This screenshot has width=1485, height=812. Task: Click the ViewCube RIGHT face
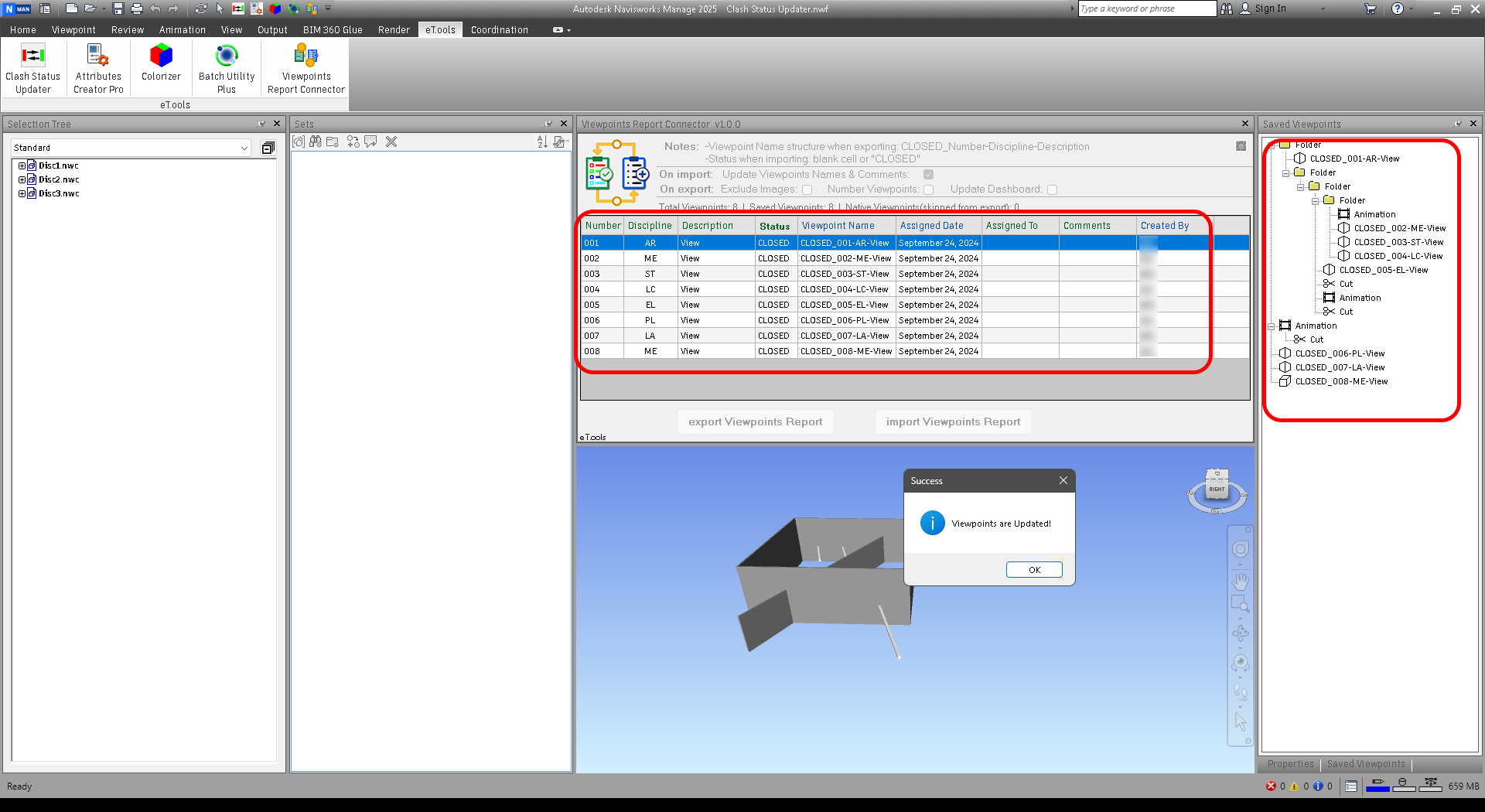pos(1217,490)
